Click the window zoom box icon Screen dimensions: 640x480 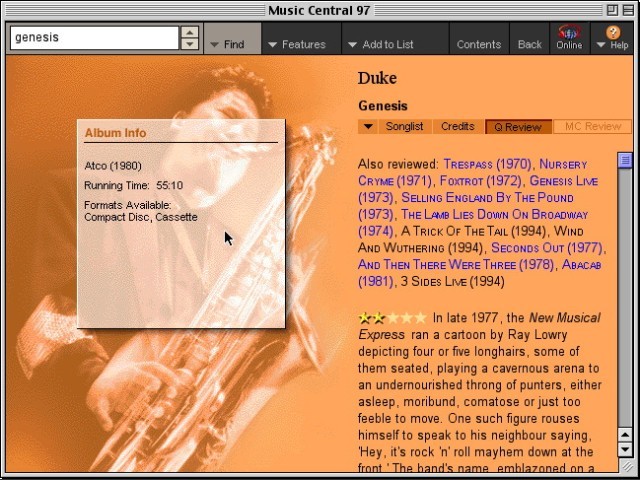612,10
